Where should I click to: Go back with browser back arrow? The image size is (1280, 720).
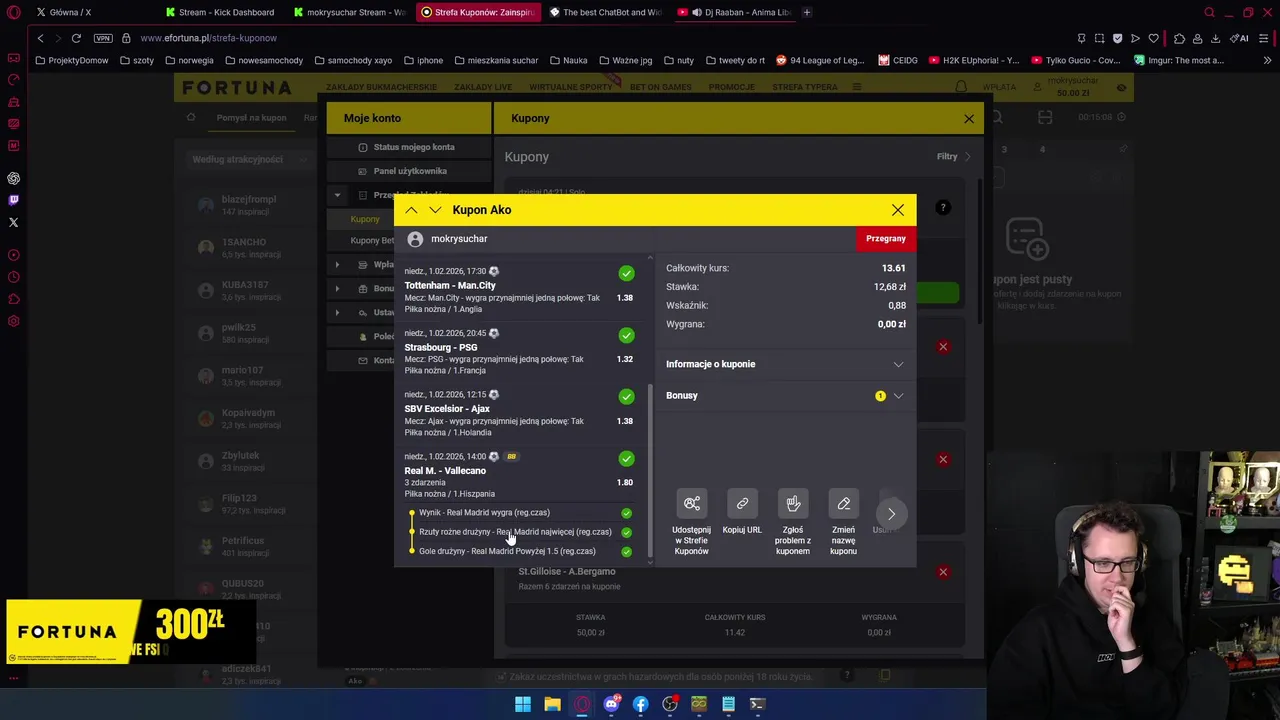pos(40,38)
